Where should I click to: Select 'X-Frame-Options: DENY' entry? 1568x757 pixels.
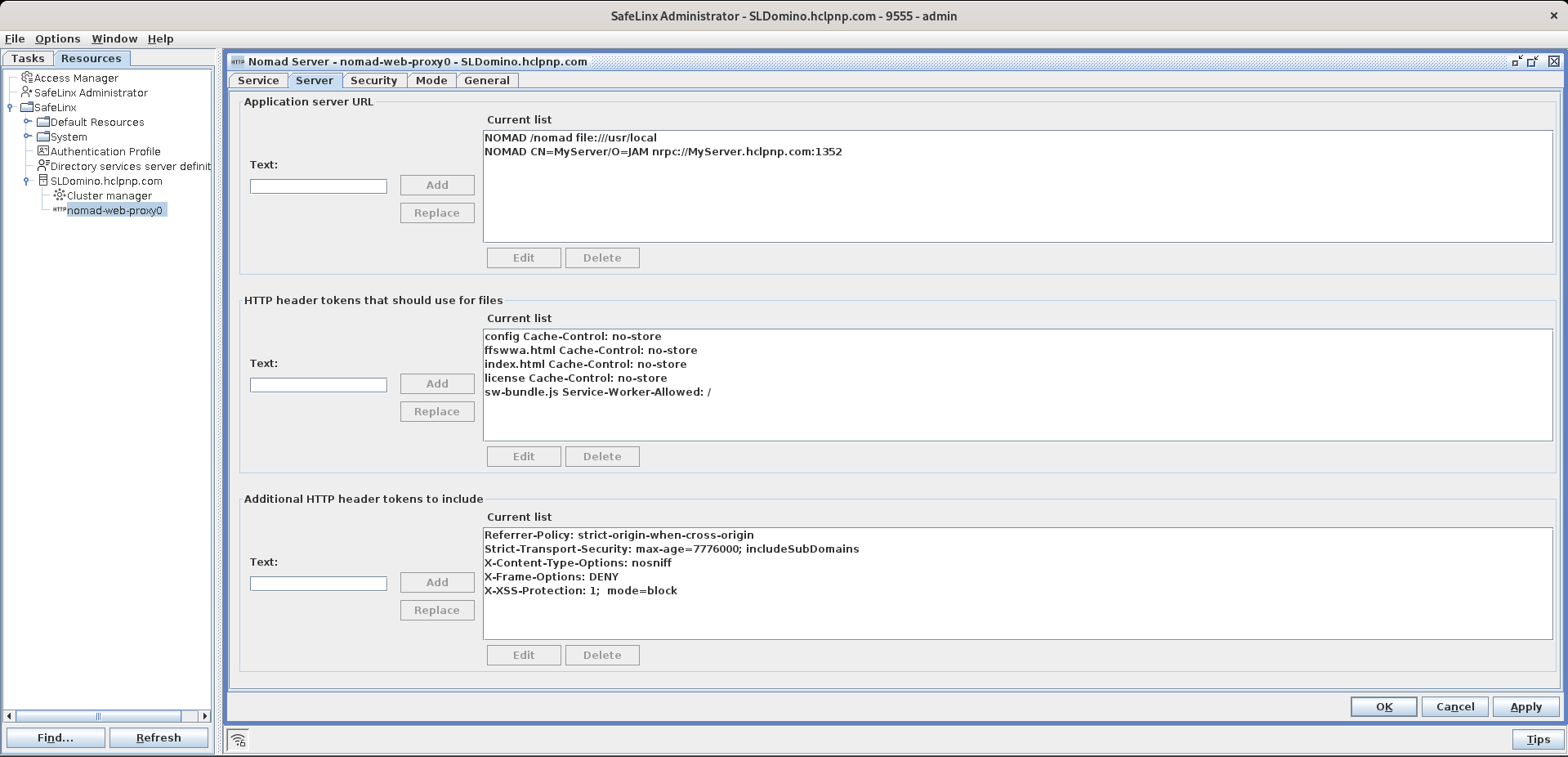click(1017, 576)
